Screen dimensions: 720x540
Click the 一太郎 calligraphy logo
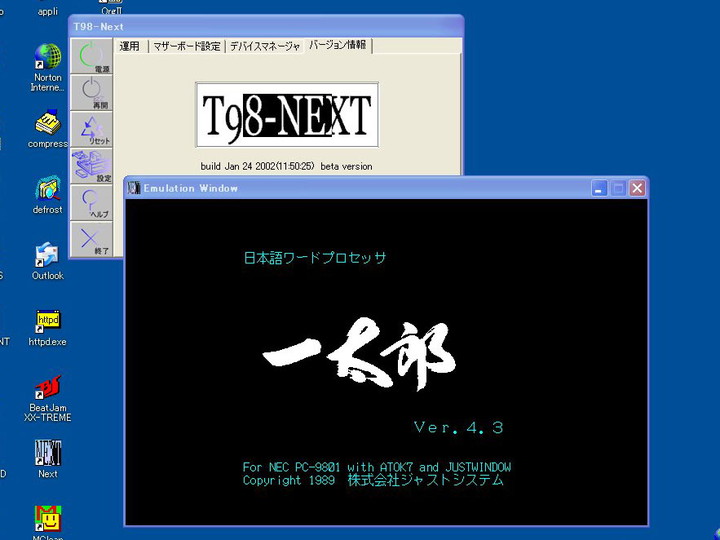359,353
